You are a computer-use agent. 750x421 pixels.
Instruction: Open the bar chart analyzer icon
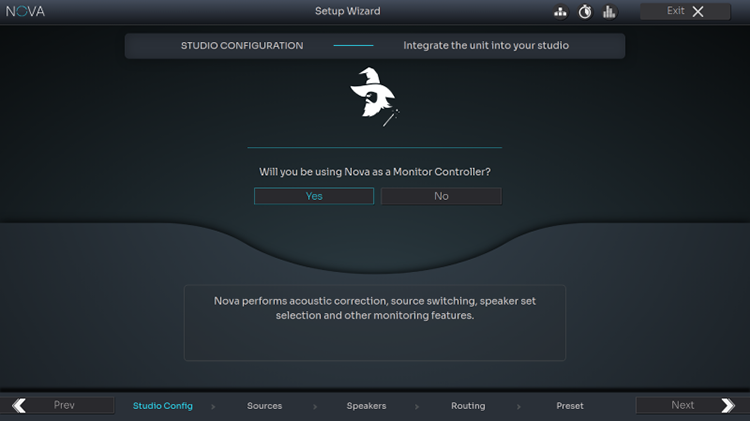(x=609, y=11)
